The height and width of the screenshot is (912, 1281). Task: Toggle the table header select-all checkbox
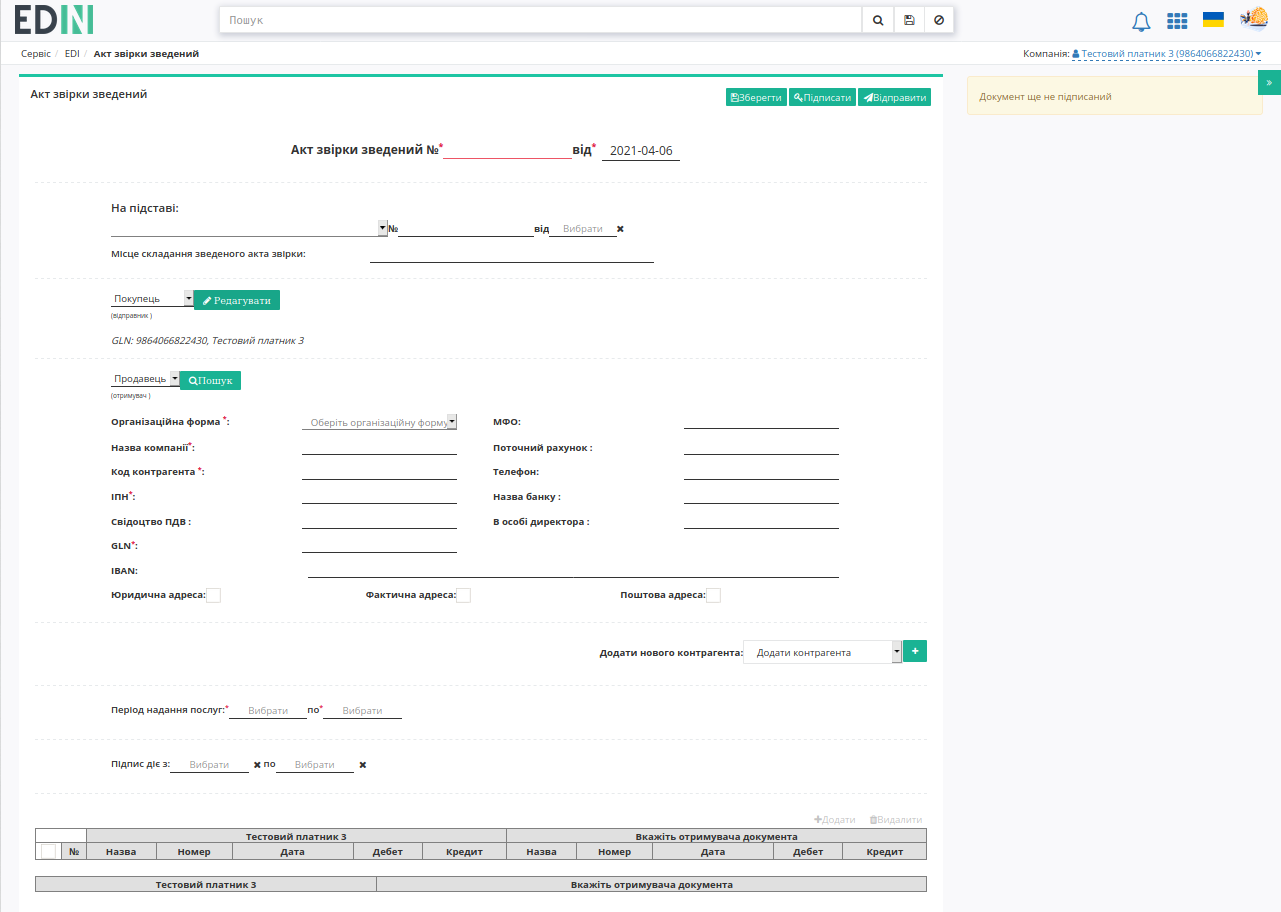(x=48, y=852)
